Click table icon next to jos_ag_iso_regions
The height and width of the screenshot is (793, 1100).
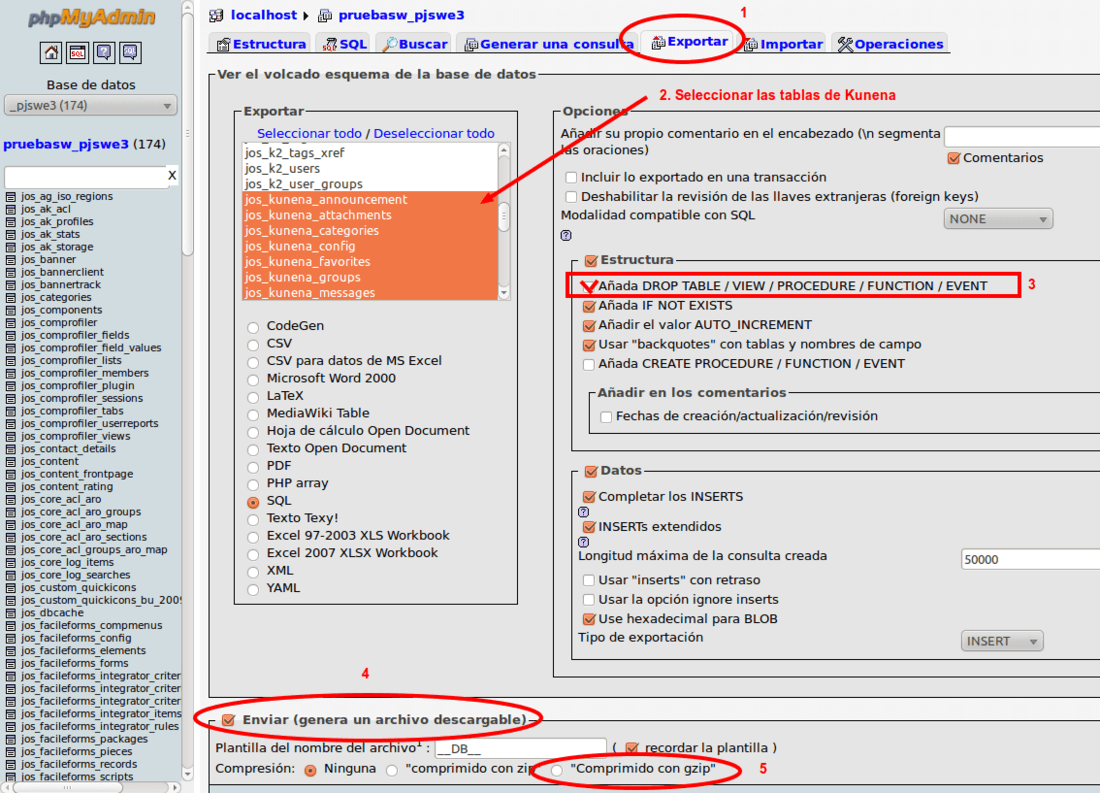(x=11, y=196)
